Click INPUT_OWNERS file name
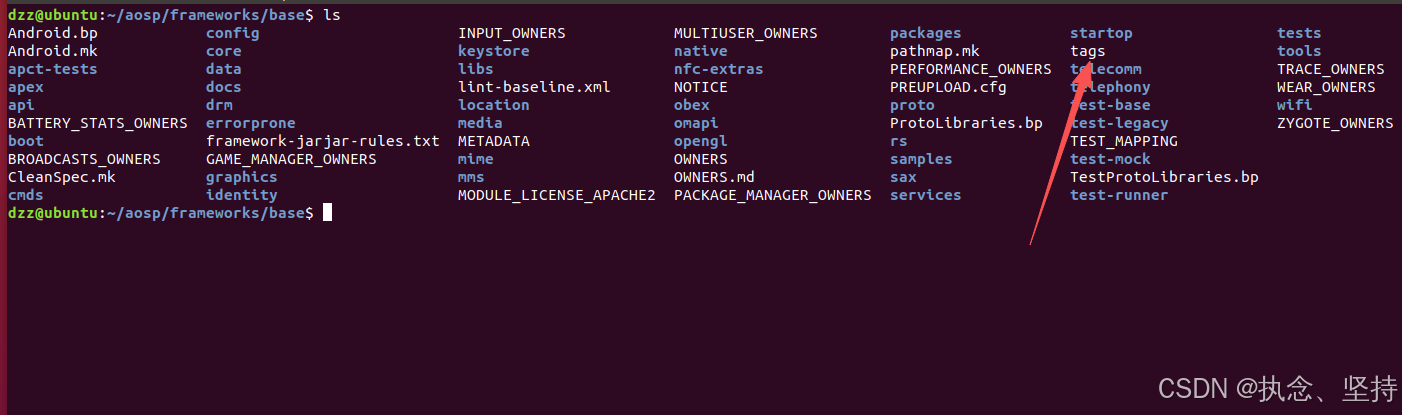The width and height of the screenshot is (1402, 415). (512, 33)
